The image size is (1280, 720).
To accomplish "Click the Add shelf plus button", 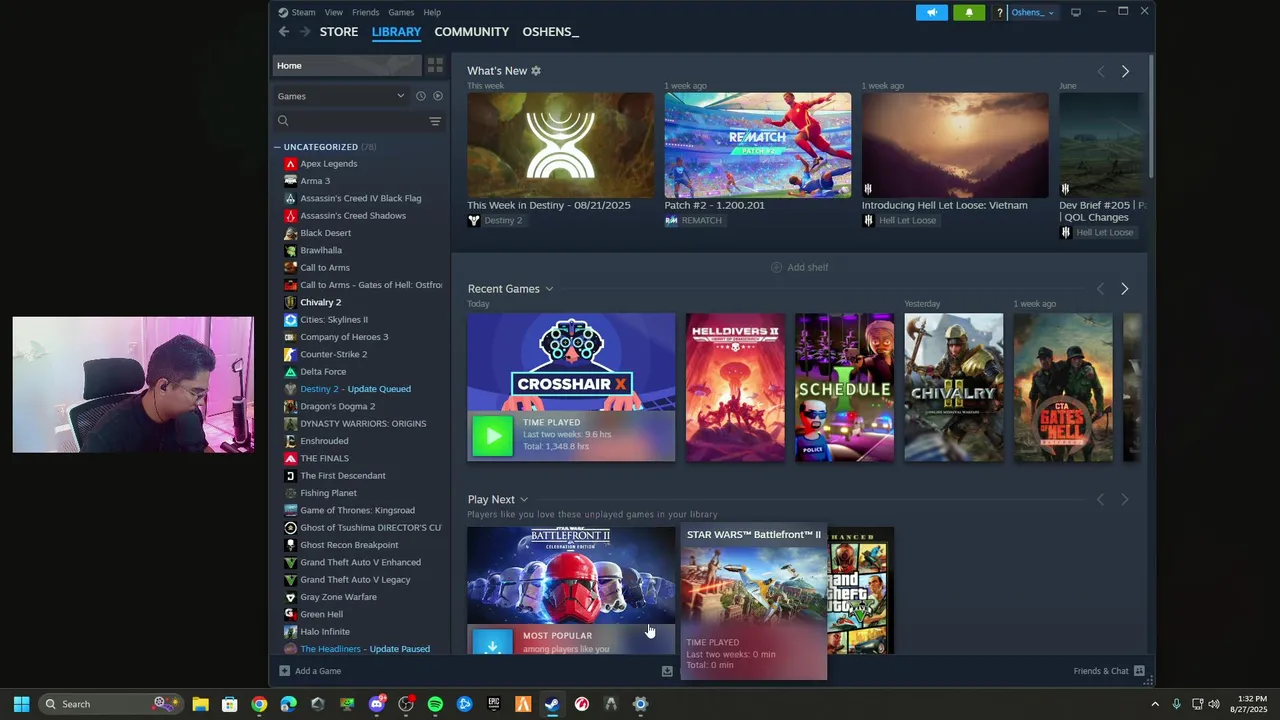I will click(x=776, y=267).
